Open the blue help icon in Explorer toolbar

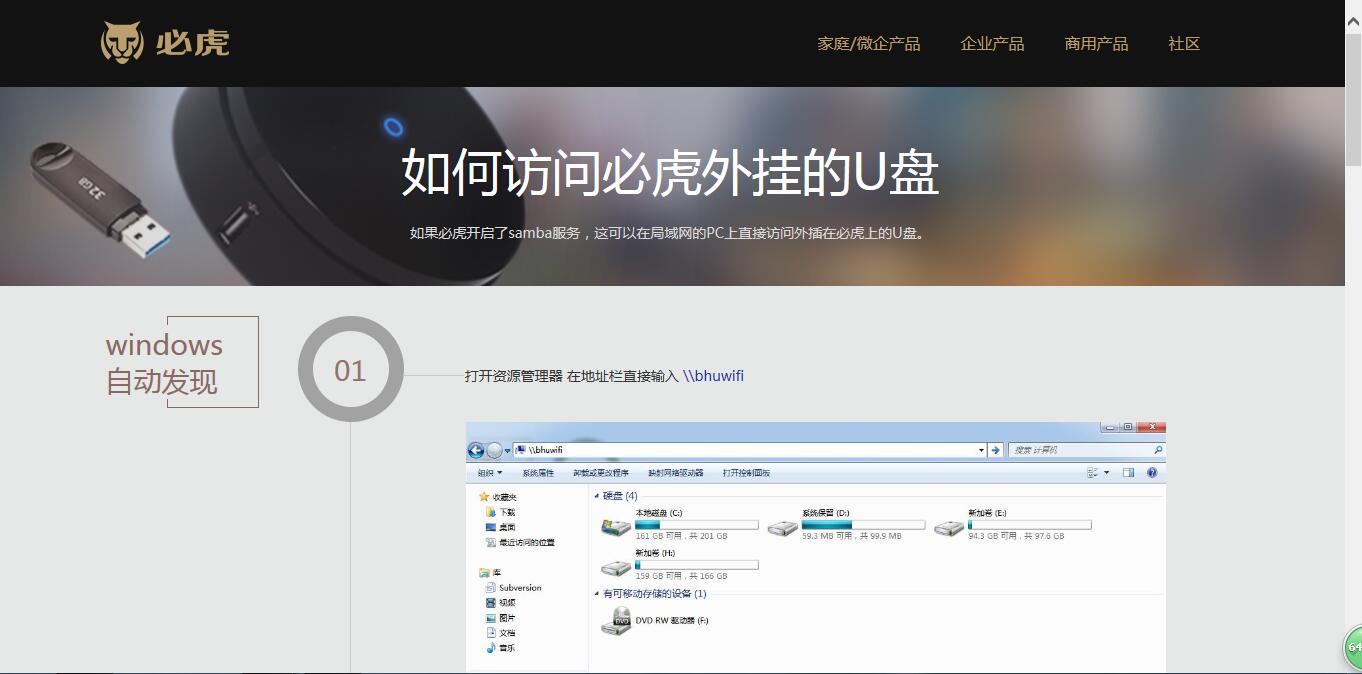[1152, 471]
